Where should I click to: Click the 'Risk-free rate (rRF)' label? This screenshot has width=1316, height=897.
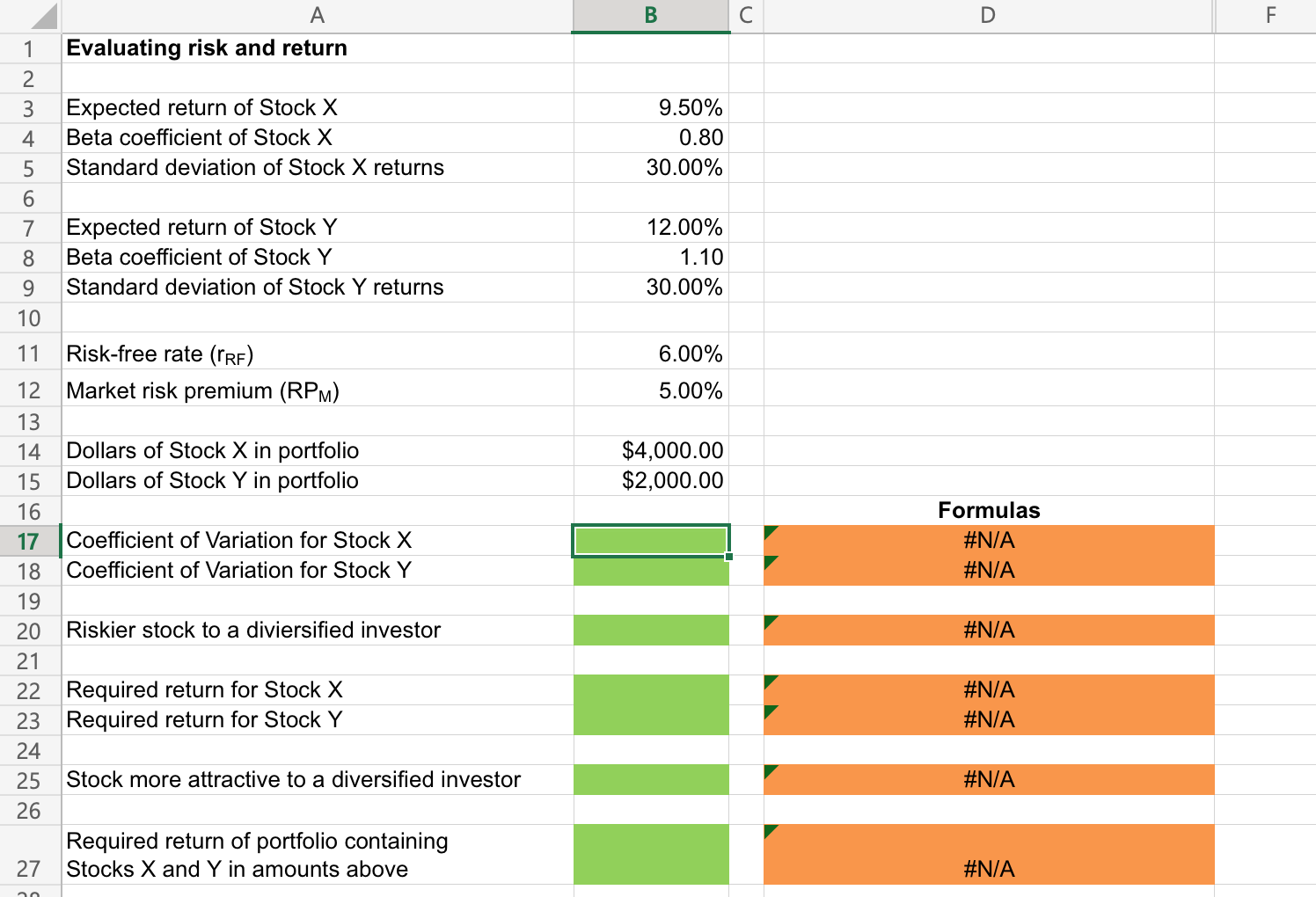(160, 354)
